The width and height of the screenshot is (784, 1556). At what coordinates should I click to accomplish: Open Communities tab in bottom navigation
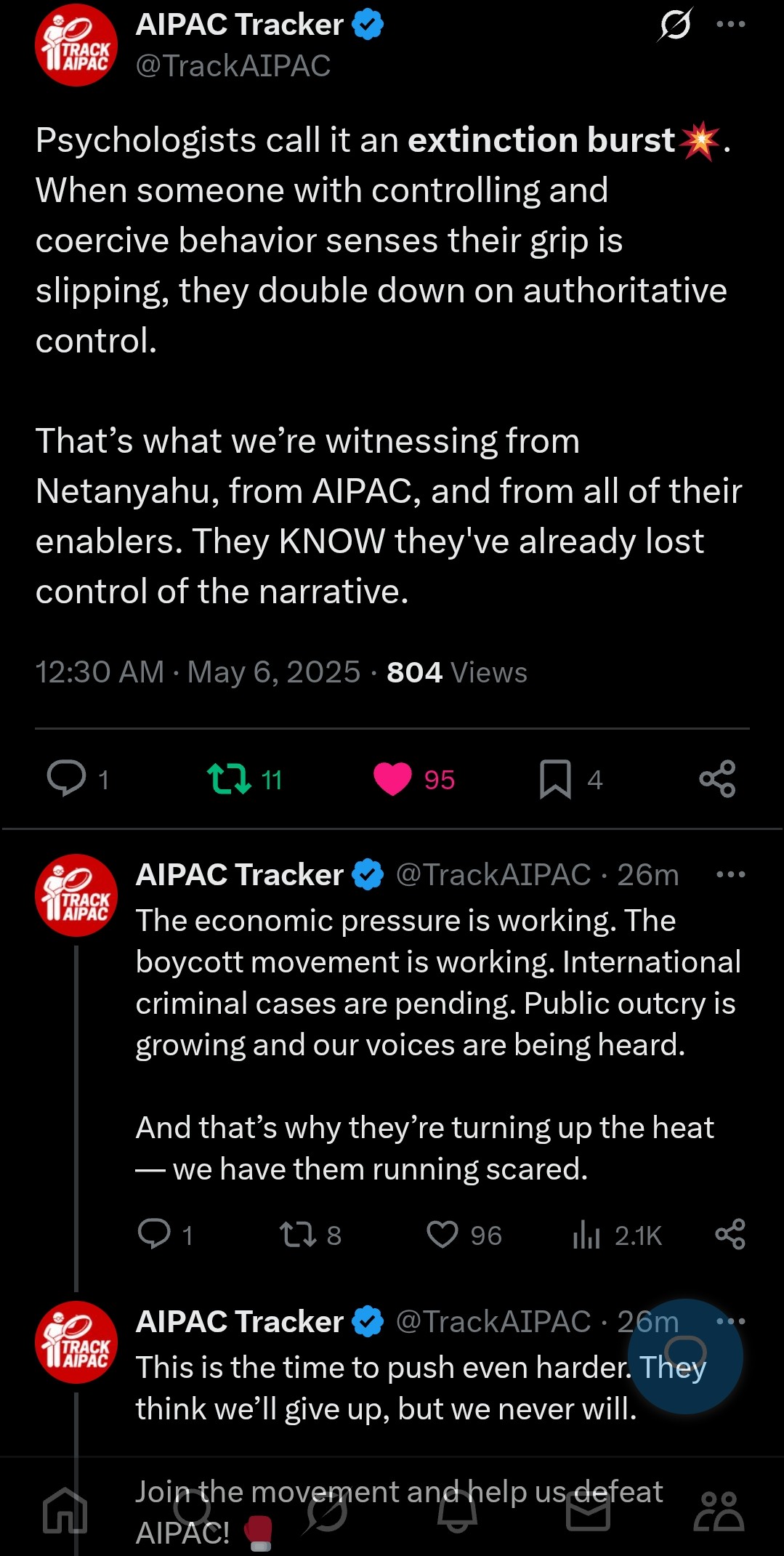[719, 1510]
